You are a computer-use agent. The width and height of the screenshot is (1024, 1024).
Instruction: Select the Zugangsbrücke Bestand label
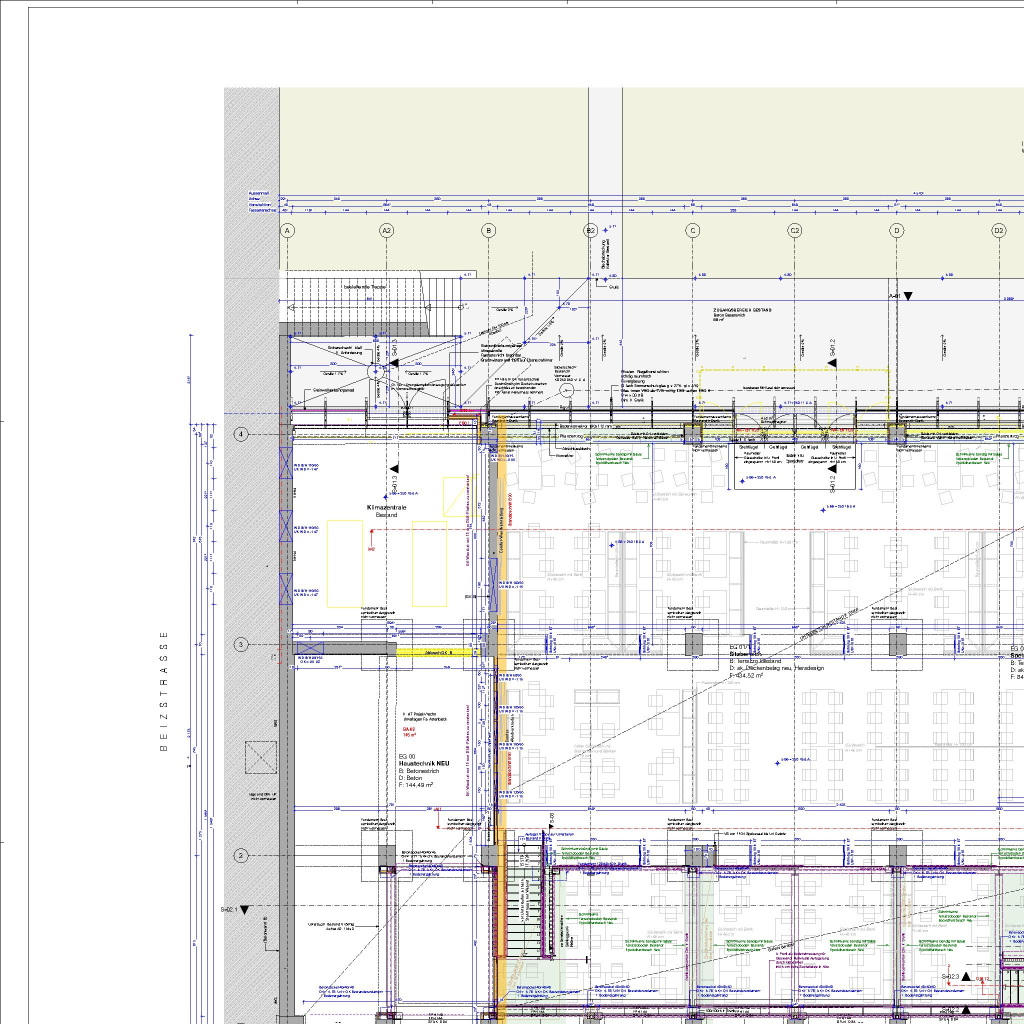pyautogui.click(x=756, y=311)
